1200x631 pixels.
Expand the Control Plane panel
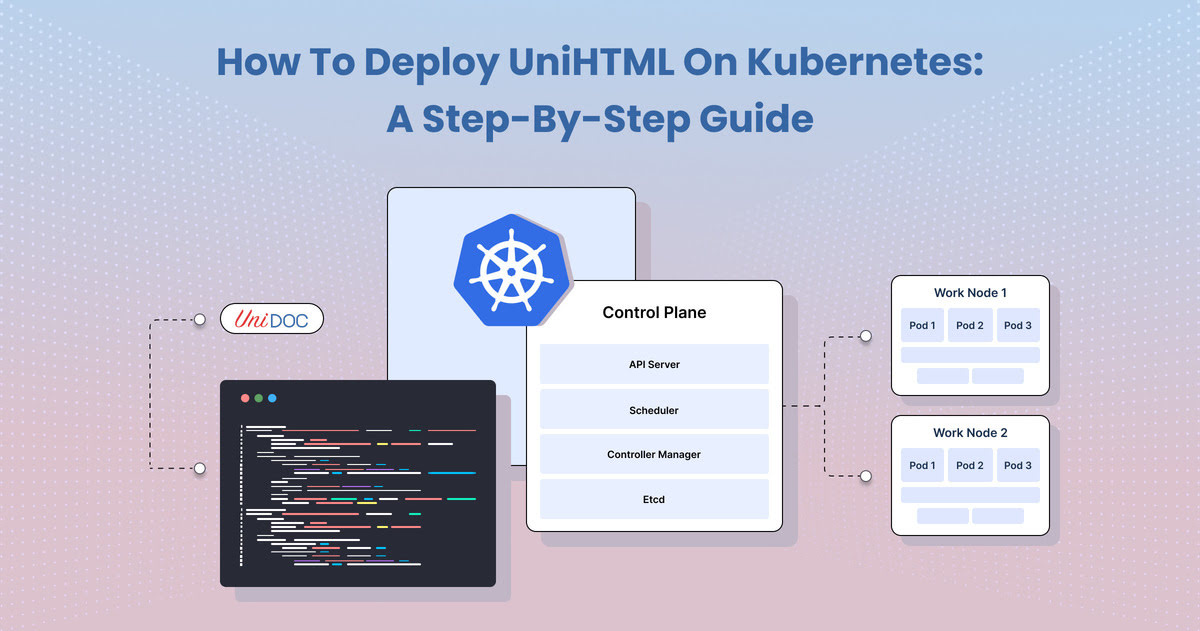point(654,312)
